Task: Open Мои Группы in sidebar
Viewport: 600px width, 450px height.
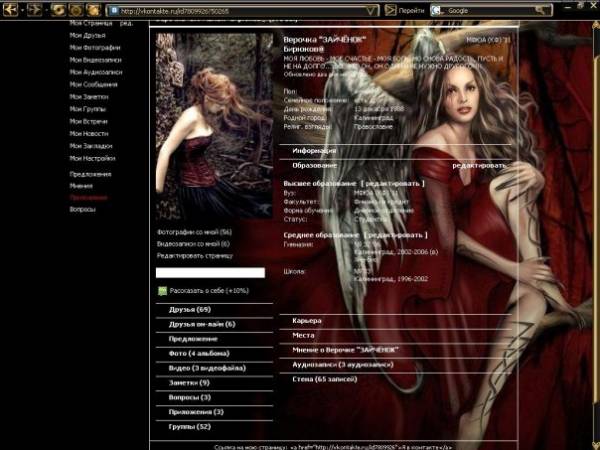Action: click(88, 109)
